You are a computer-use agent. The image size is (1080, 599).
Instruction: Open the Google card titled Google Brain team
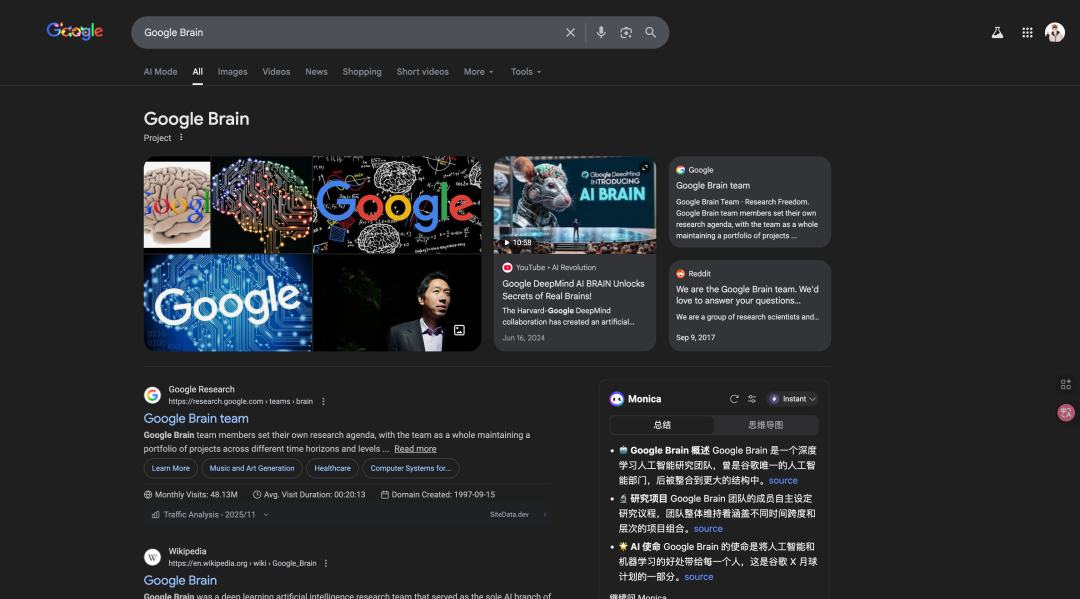tap(749, 202)
